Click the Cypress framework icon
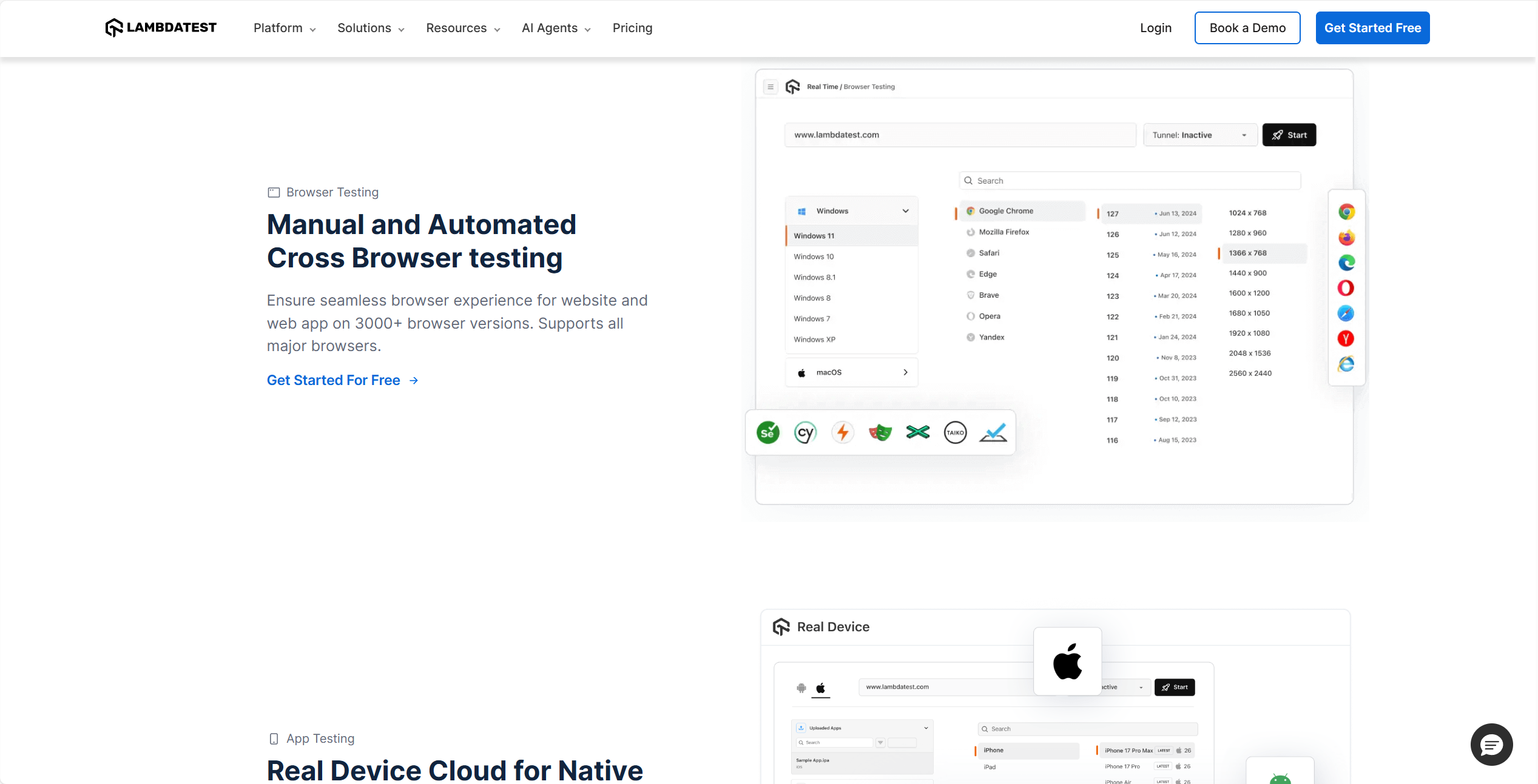 806,432
